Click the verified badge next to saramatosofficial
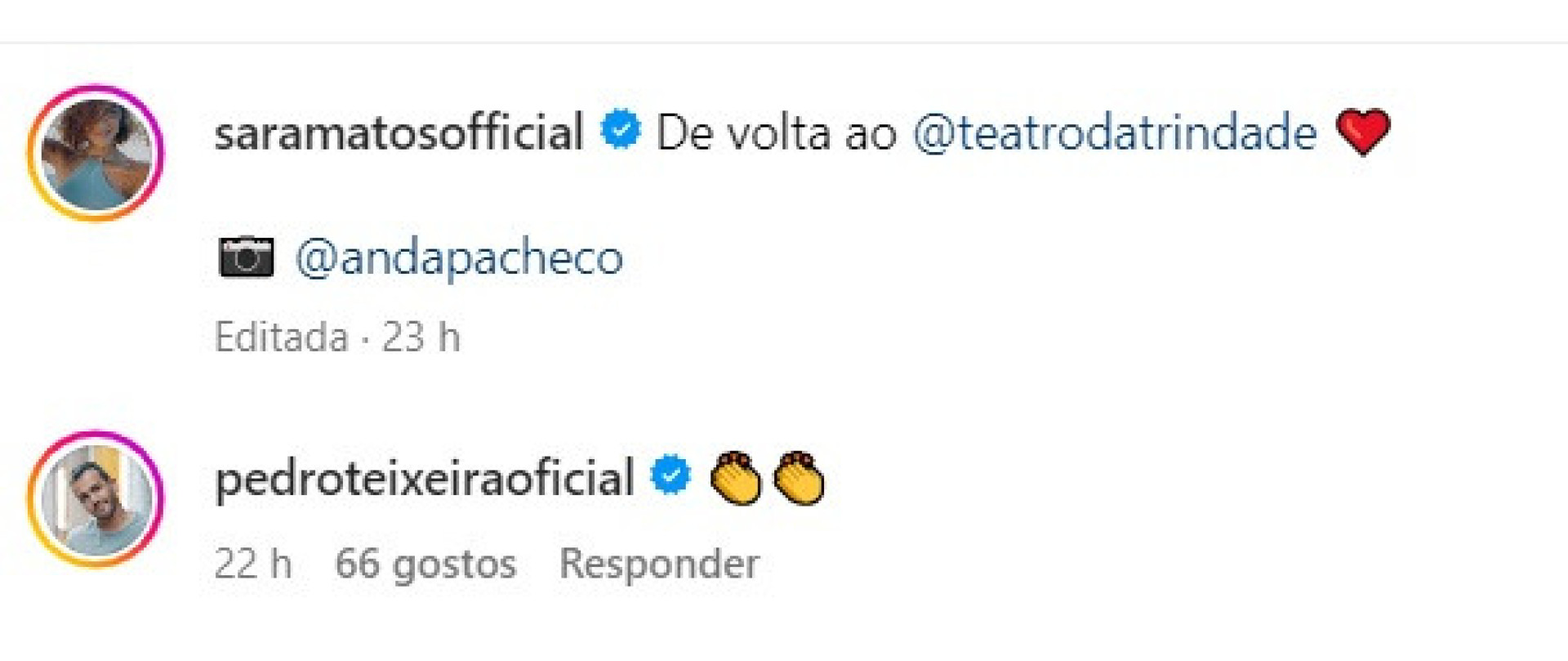This screenshot has width=1568, height=661. coord(618,129)
